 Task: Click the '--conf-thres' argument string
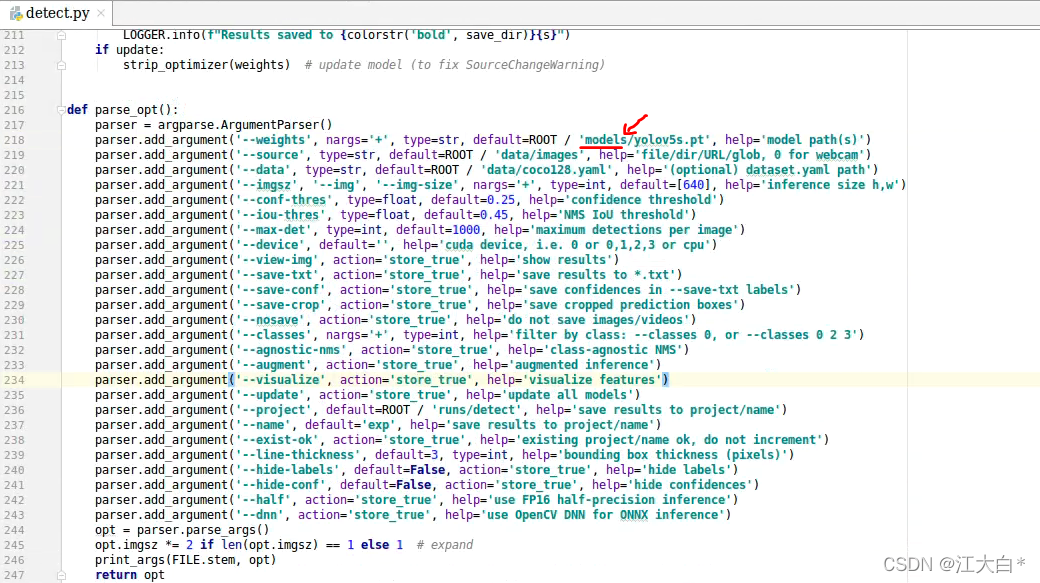tap(284, 200)
